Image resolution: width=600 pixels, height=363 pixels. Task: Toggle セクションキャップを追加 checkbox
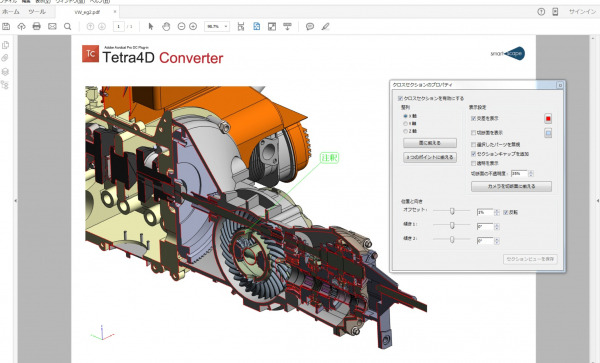tap(473, 154)
